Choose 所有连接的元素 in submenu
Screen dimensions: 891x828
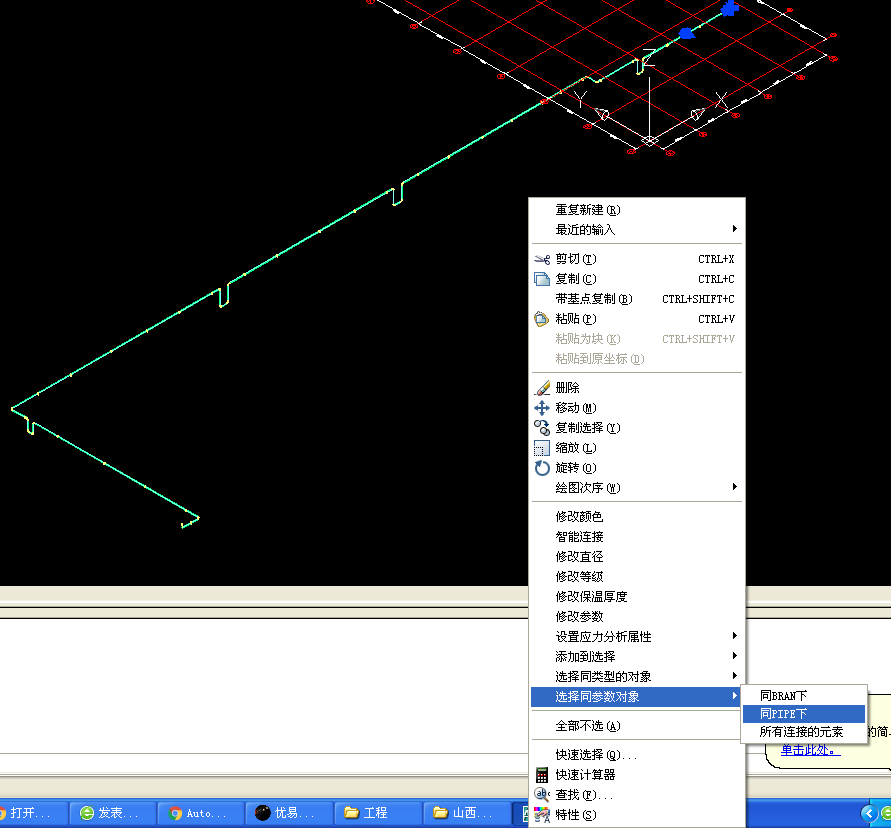(x=803, y=732)
